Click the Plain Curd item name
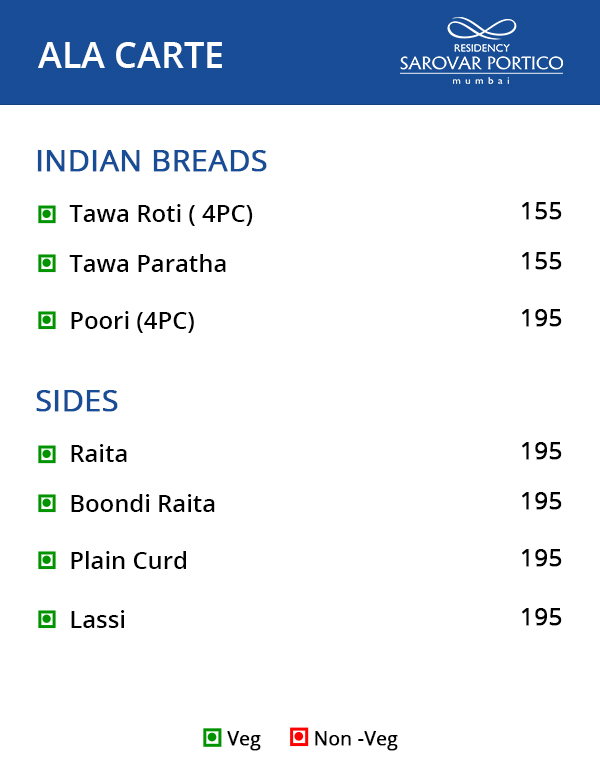The height and width of the screenshot is (768, 600). 129,561
